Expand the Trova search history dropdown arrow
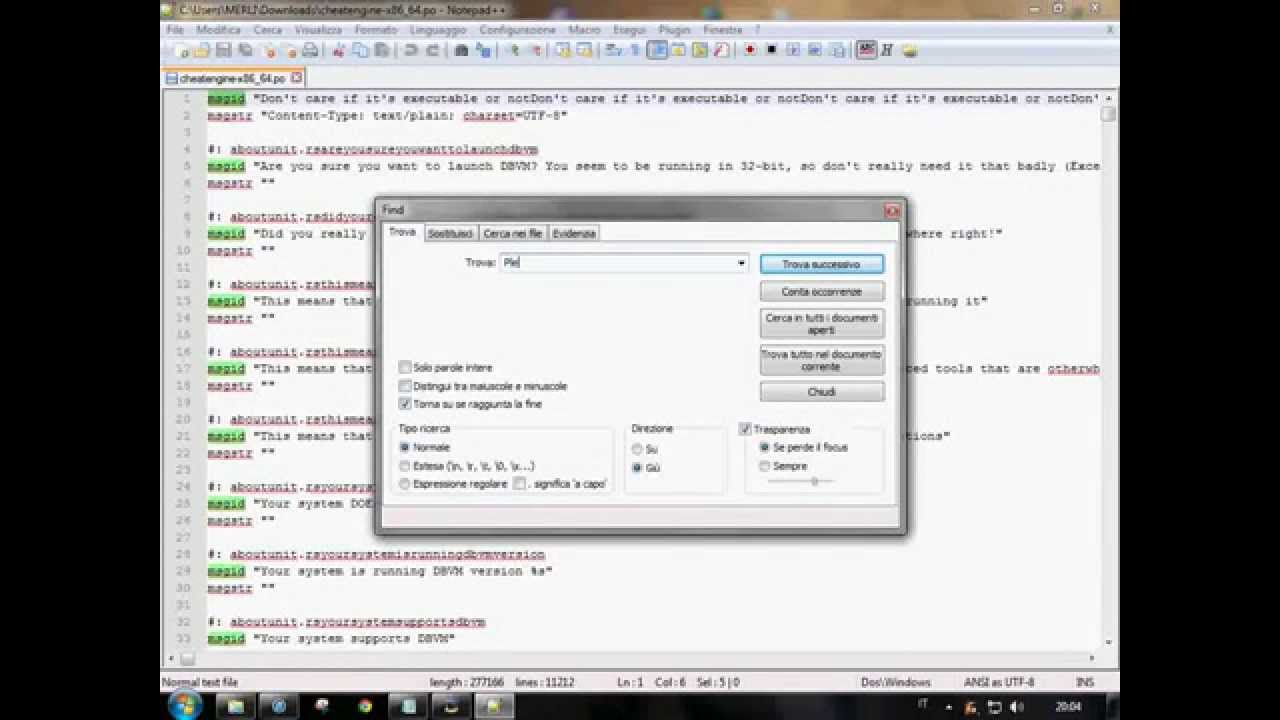 pos(741,263)
